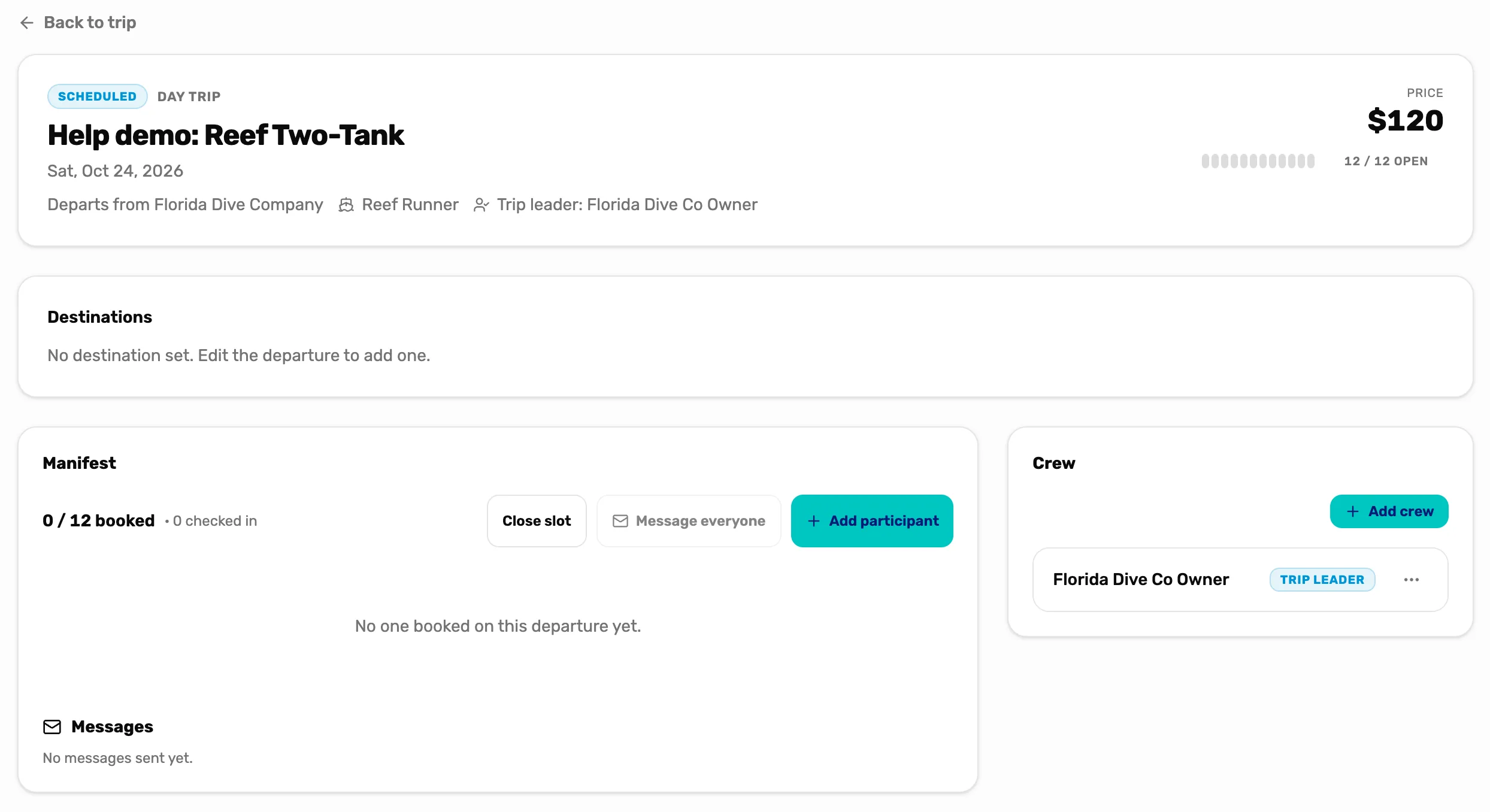Go back via 'Back to trip' link

[x=78, y=23]
